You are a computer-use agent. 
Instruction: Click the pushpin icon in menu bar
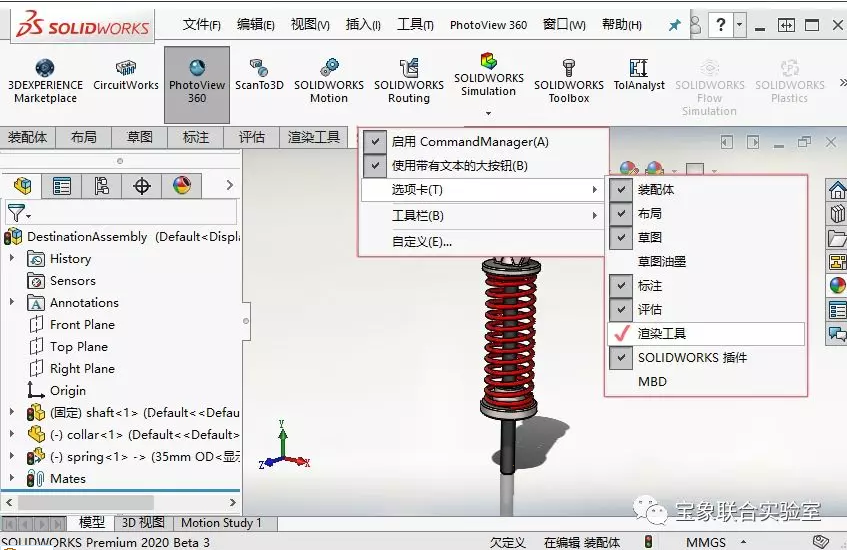pos(675,25)
